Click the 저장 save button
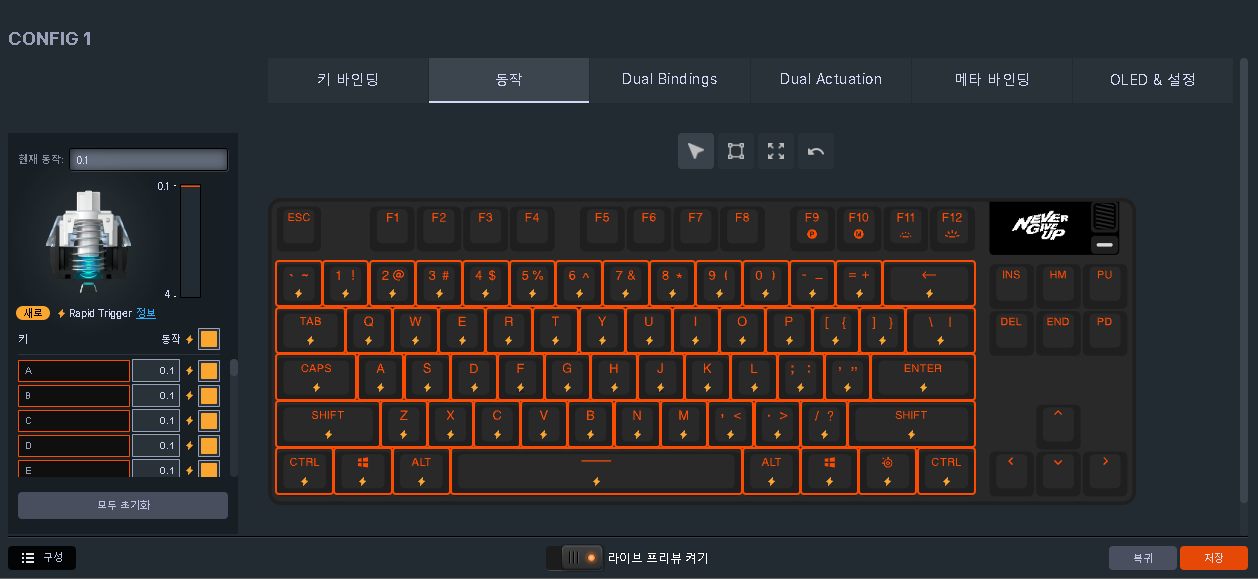Viewport: 1258px width, 579px height. (1213, 558)
